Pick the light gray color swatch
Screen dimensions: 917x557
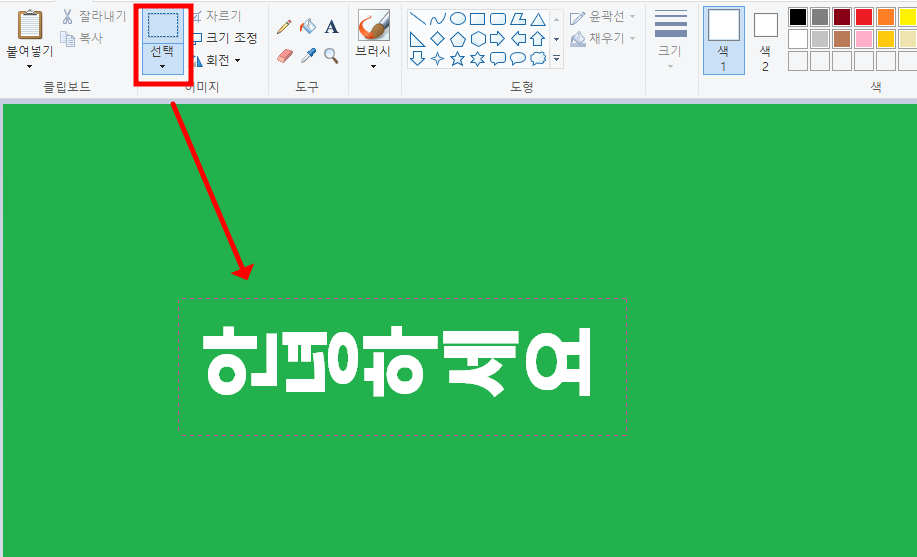pyautogui.click(x=820, y=39)
